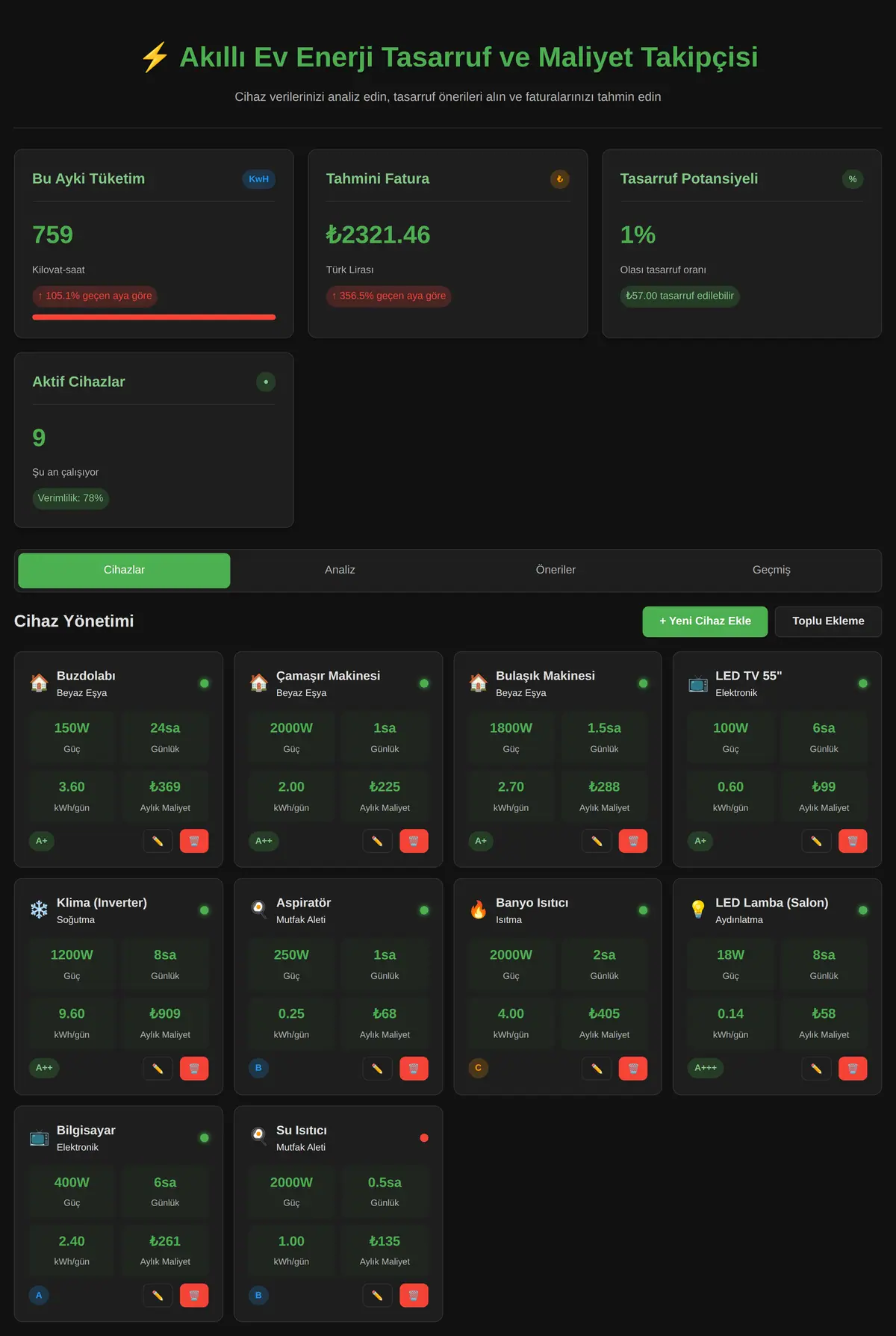The width and height of the screenshot is (896, 1336).
Task: Toggle Çamaşır Makinesi status indicator dot
Action: coord(424,683)
